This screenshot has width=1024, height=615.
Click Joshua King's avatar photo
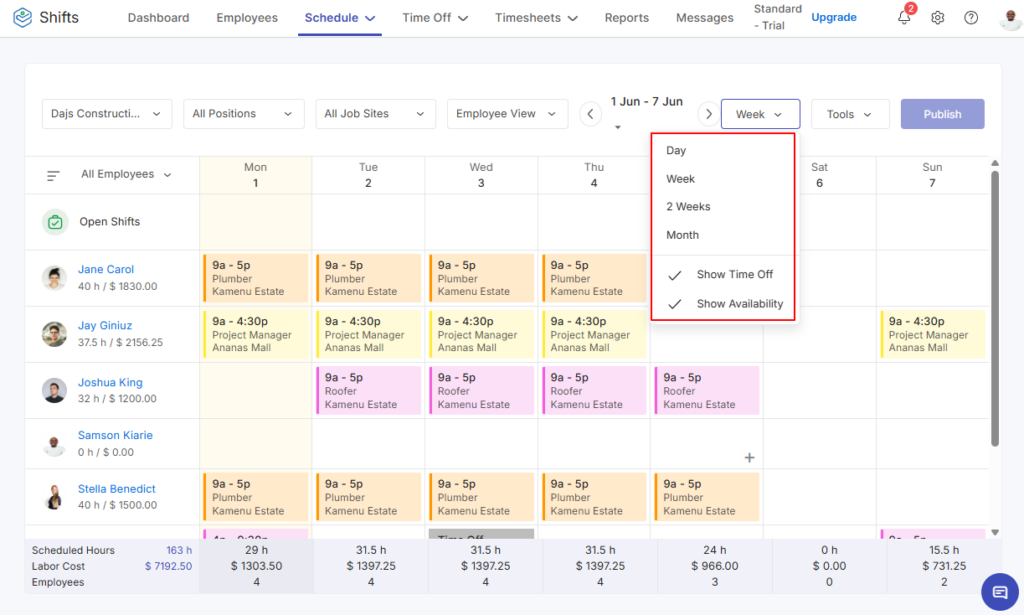(x=54, y=390)
